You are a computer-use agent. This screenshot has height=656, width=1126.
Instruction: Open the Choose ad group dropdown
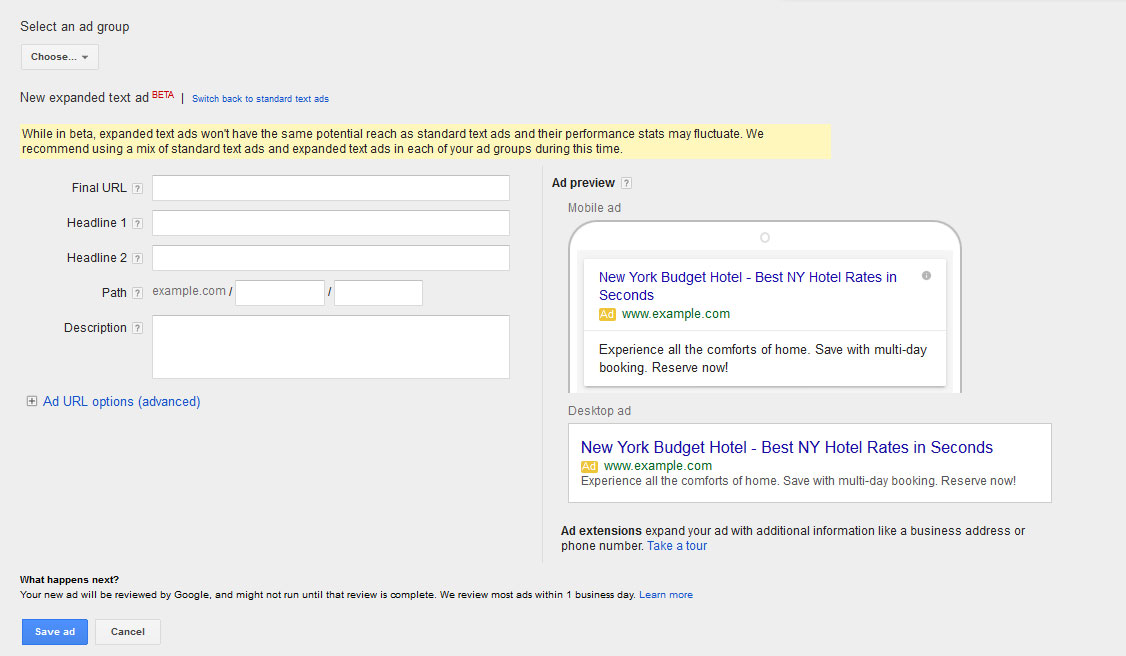(60, 57)
